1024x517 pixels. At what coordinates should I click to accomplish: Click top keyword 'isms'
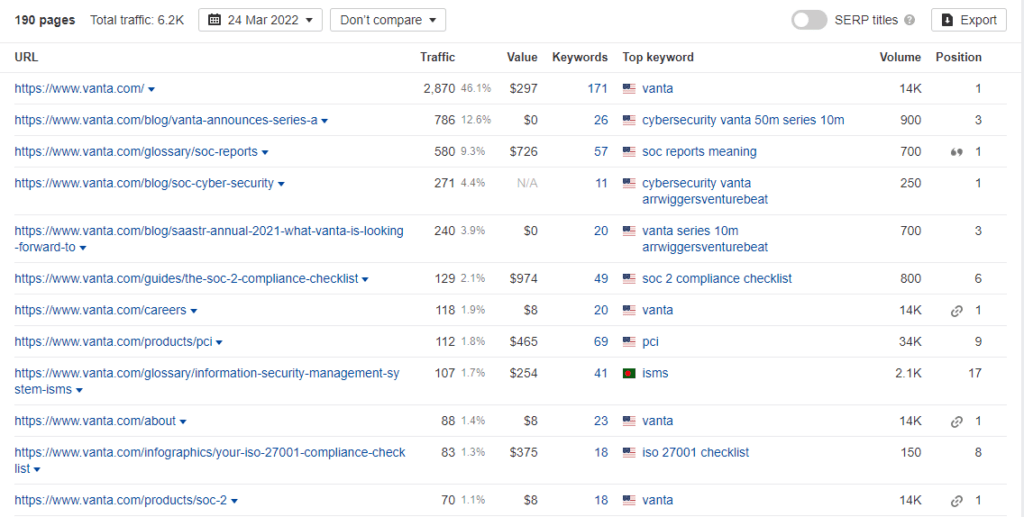coord(655,373)
